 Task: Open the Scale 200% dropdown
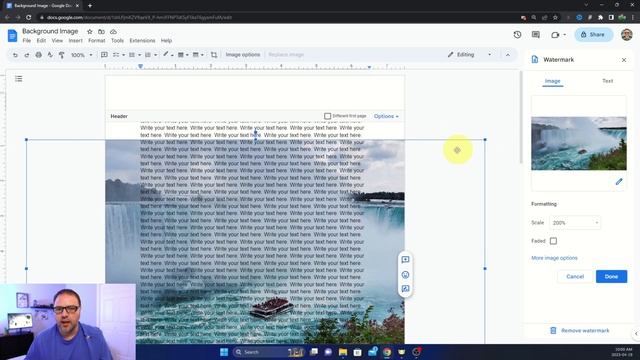[x=575, y=223]
